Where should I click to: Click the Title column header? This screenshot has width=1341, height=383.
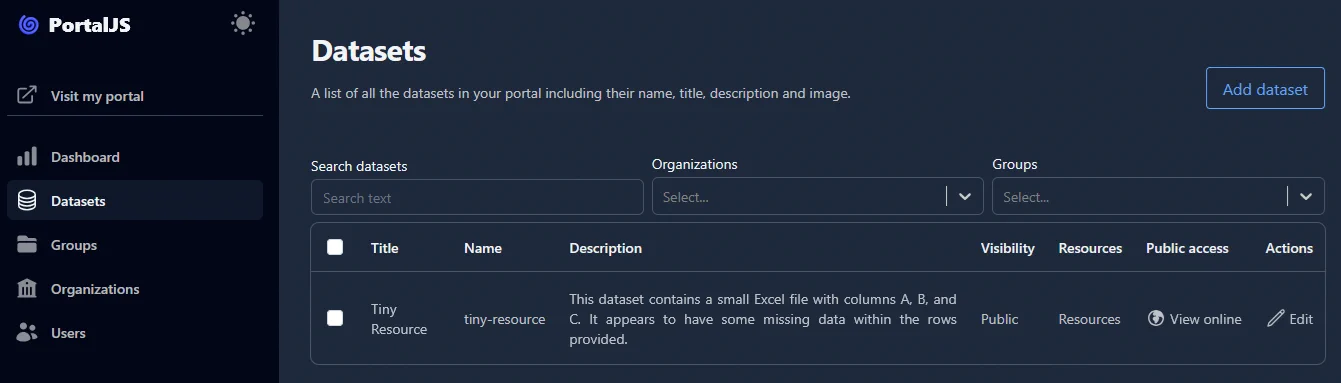(x=384, y=248)
